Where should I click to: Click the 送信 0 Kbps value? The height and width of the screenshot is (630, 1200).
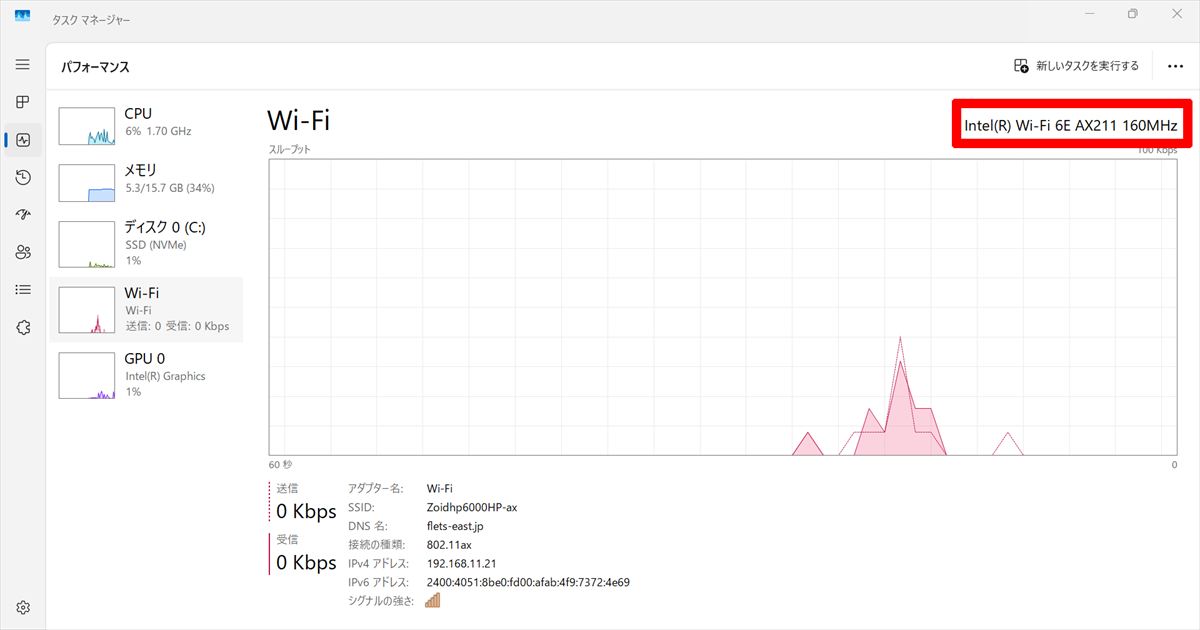(x=306, y=511)
